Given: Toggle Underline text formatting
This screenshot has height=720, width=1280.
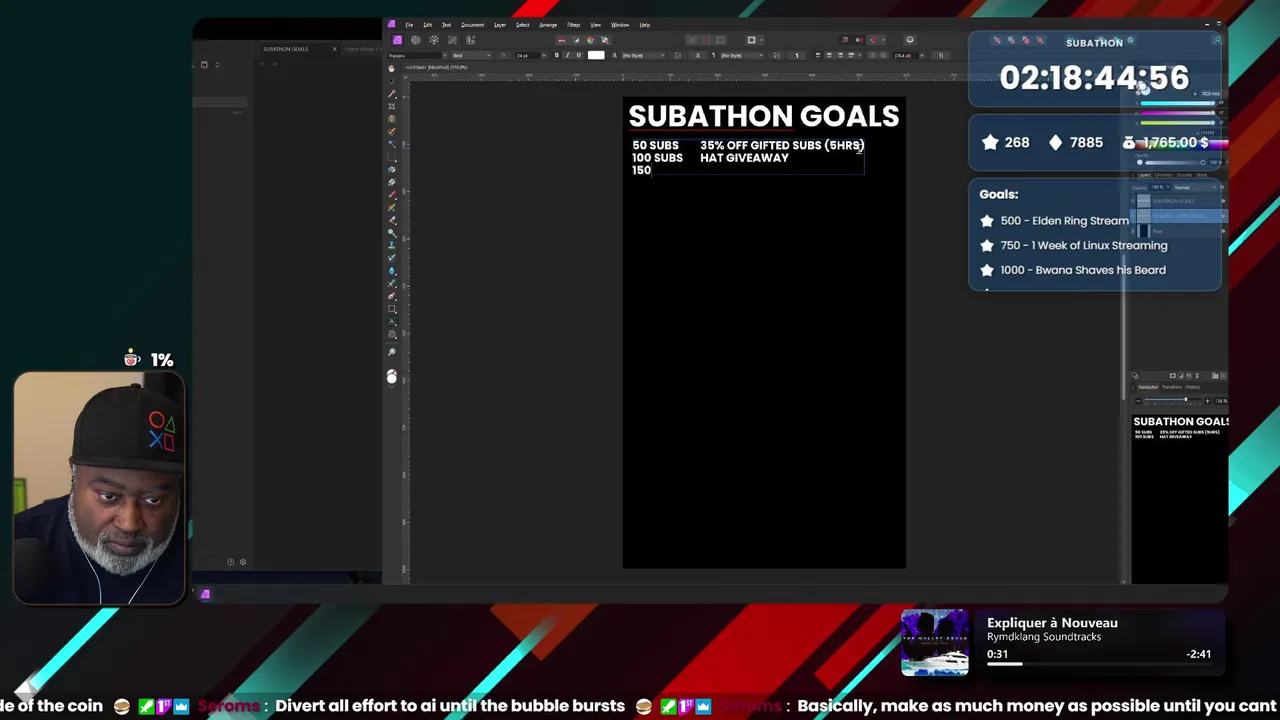Looking at the screenshot, I should pos(579,55).
